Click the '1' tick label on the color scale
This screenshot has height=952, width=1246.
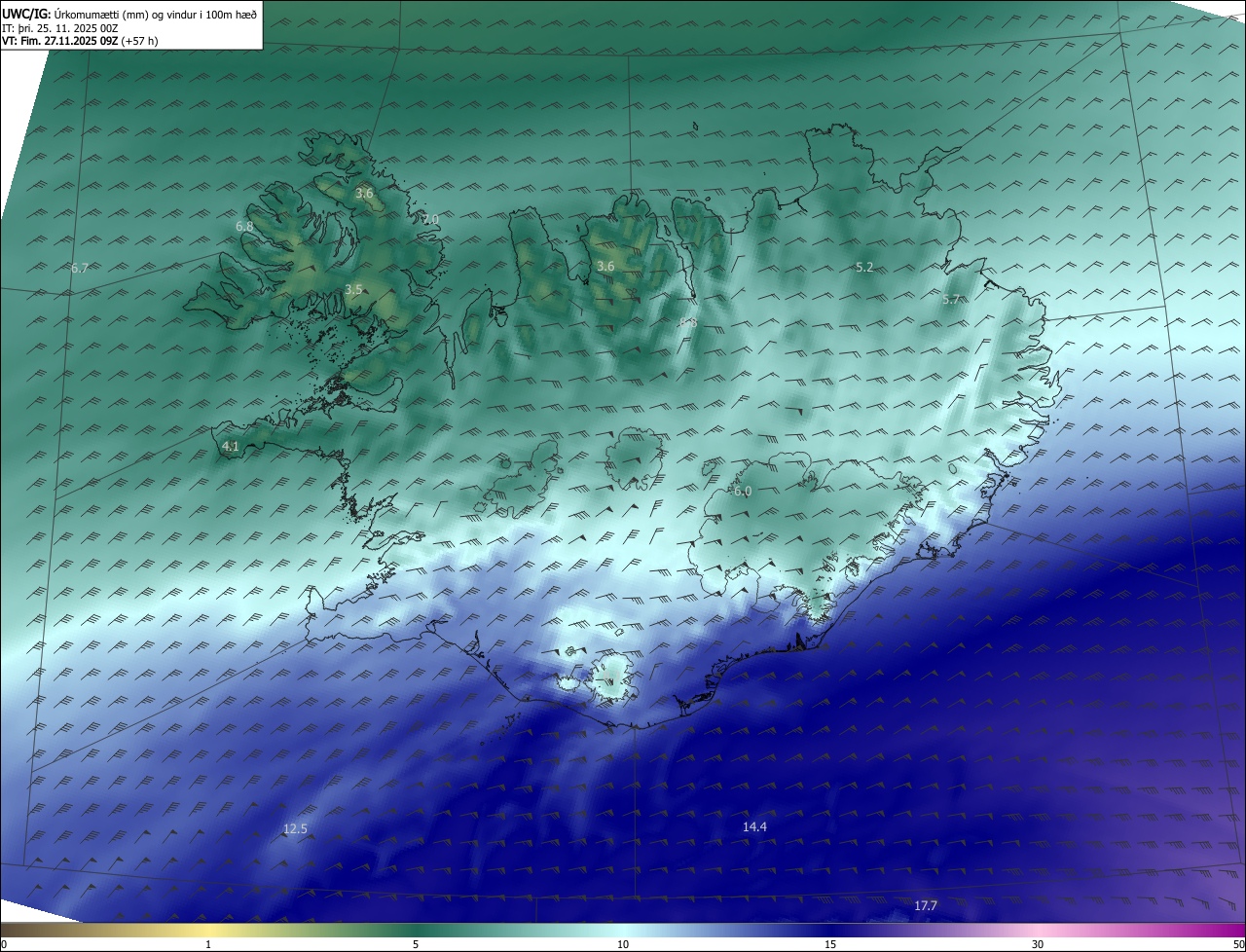click(209, 944)
